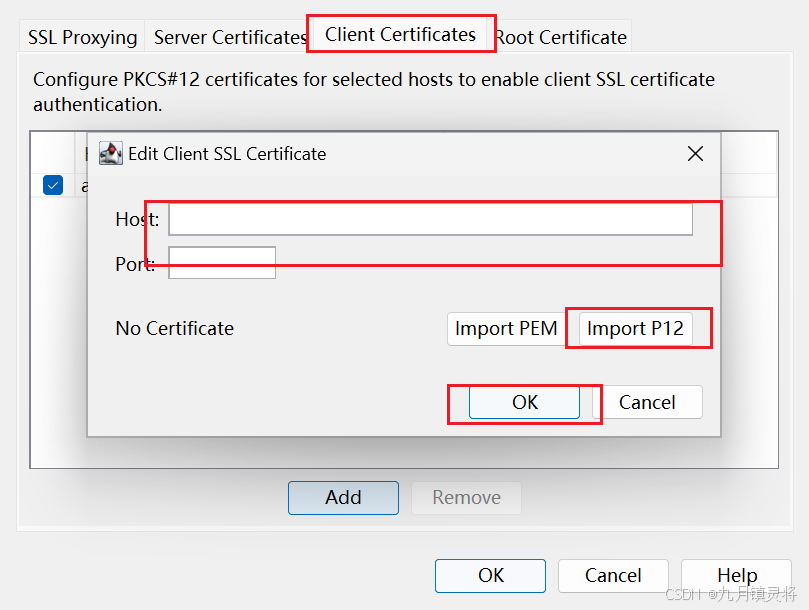809x610 pixels.
Task: Click OK in the SSL Proxying Settings window
Action: pos(490,575)
